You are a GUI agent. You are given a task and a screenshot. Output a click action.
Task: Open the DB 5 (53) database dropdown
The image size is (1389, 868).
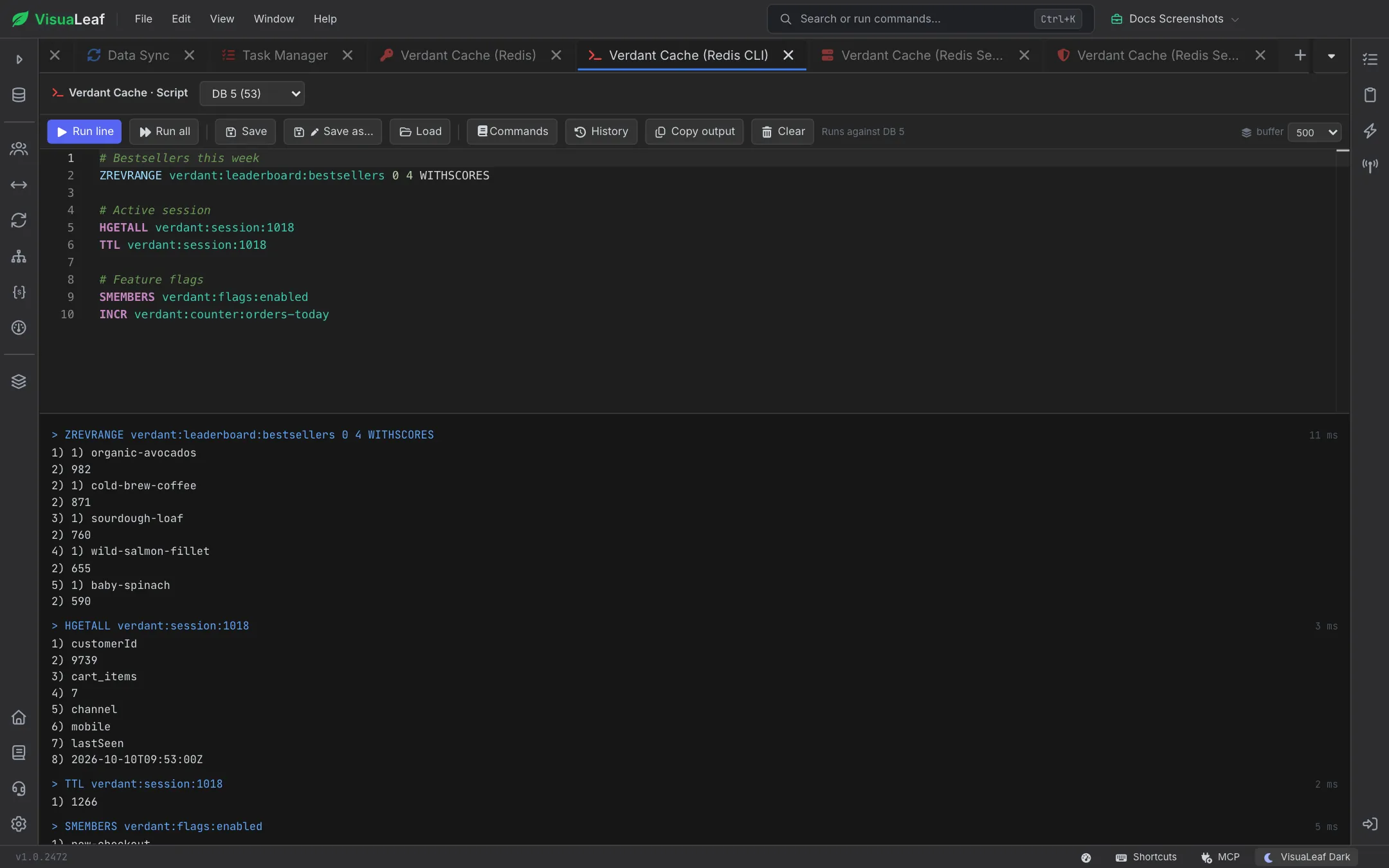click(x=252, y=94)
